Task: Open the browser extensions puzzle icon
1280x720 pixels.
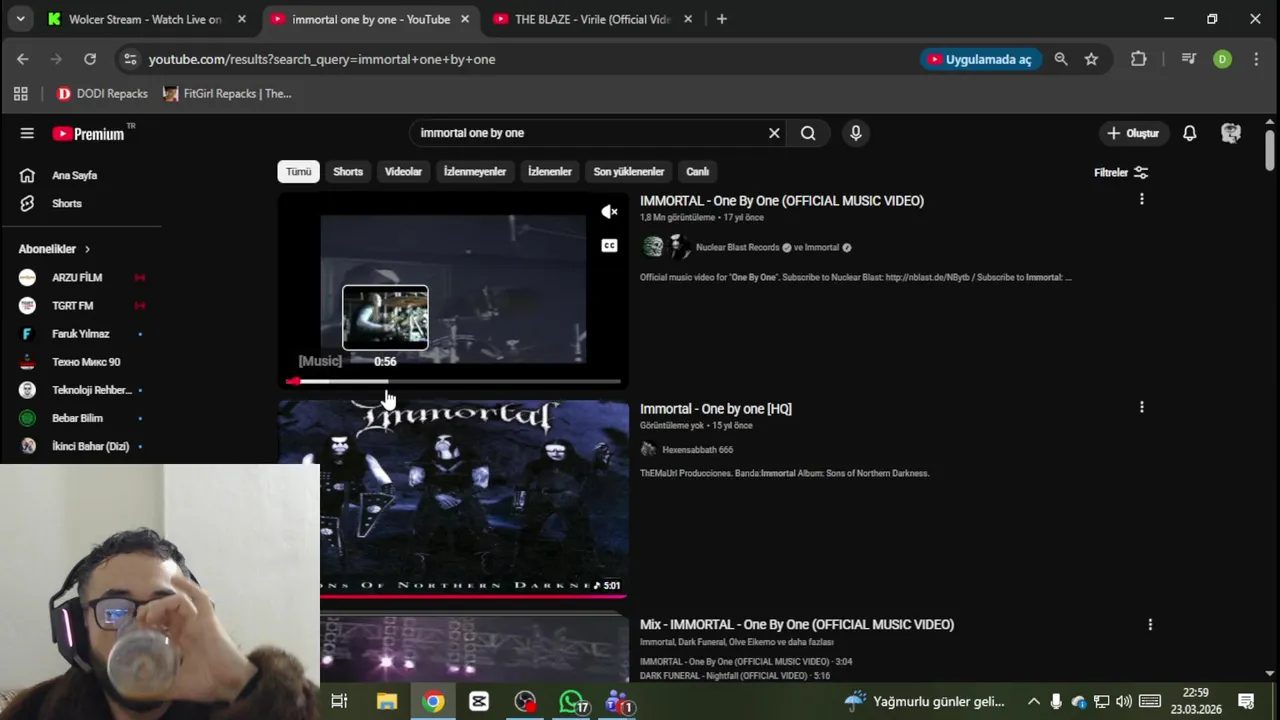Action: tap(1138, 59)
